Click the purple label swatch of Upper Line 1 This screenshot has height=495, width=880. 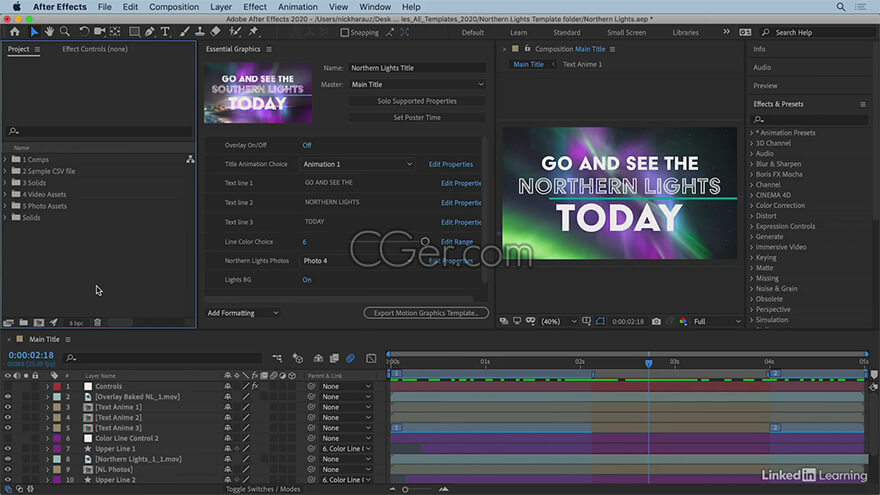click(x=57, y=449)
